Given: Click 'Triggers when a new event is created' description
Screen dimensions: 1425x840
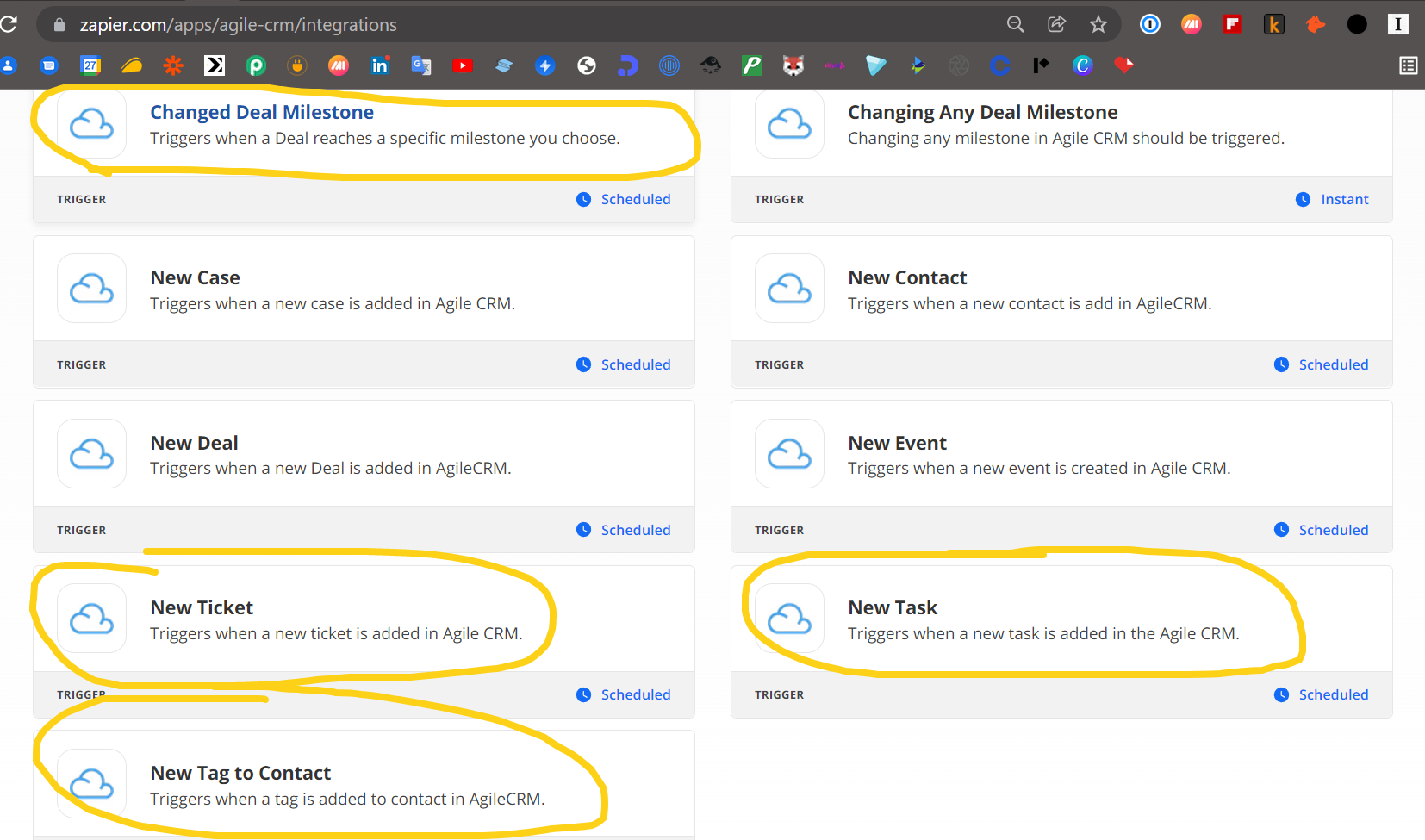Looking at the screenshot, I should coord(1039,468).
